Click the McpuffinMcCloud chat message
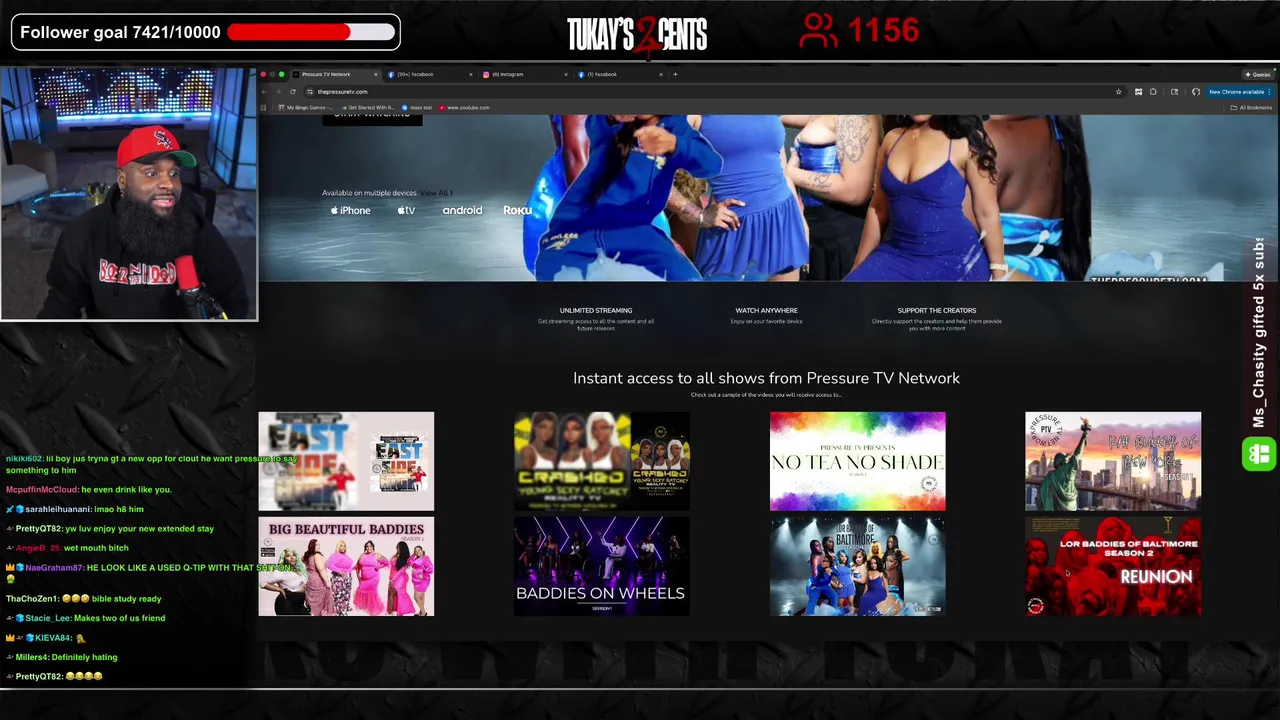This screenshot has height=720, width=1280. 89,490
